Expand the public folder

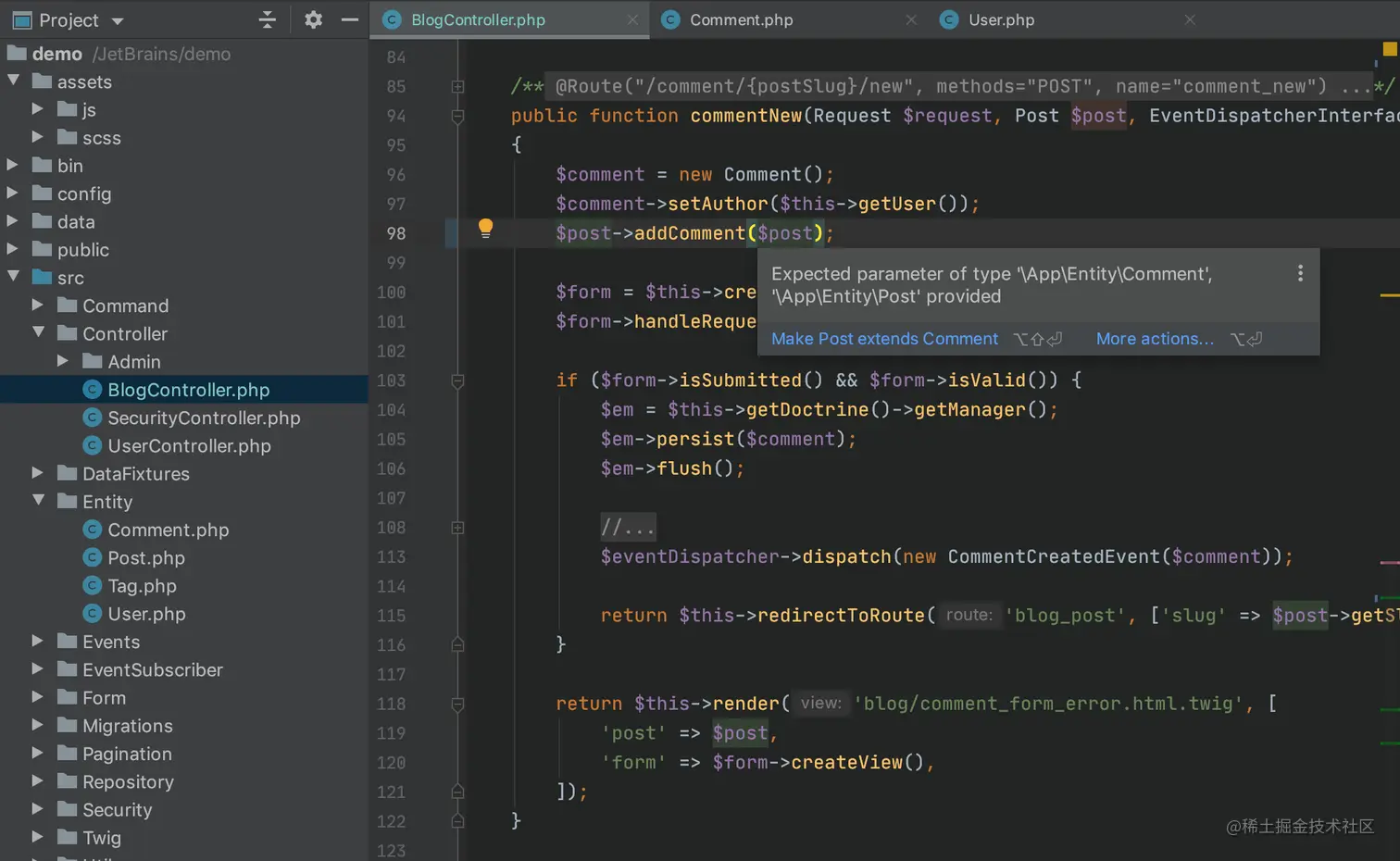pyautogui.click(x=13, y=249)
